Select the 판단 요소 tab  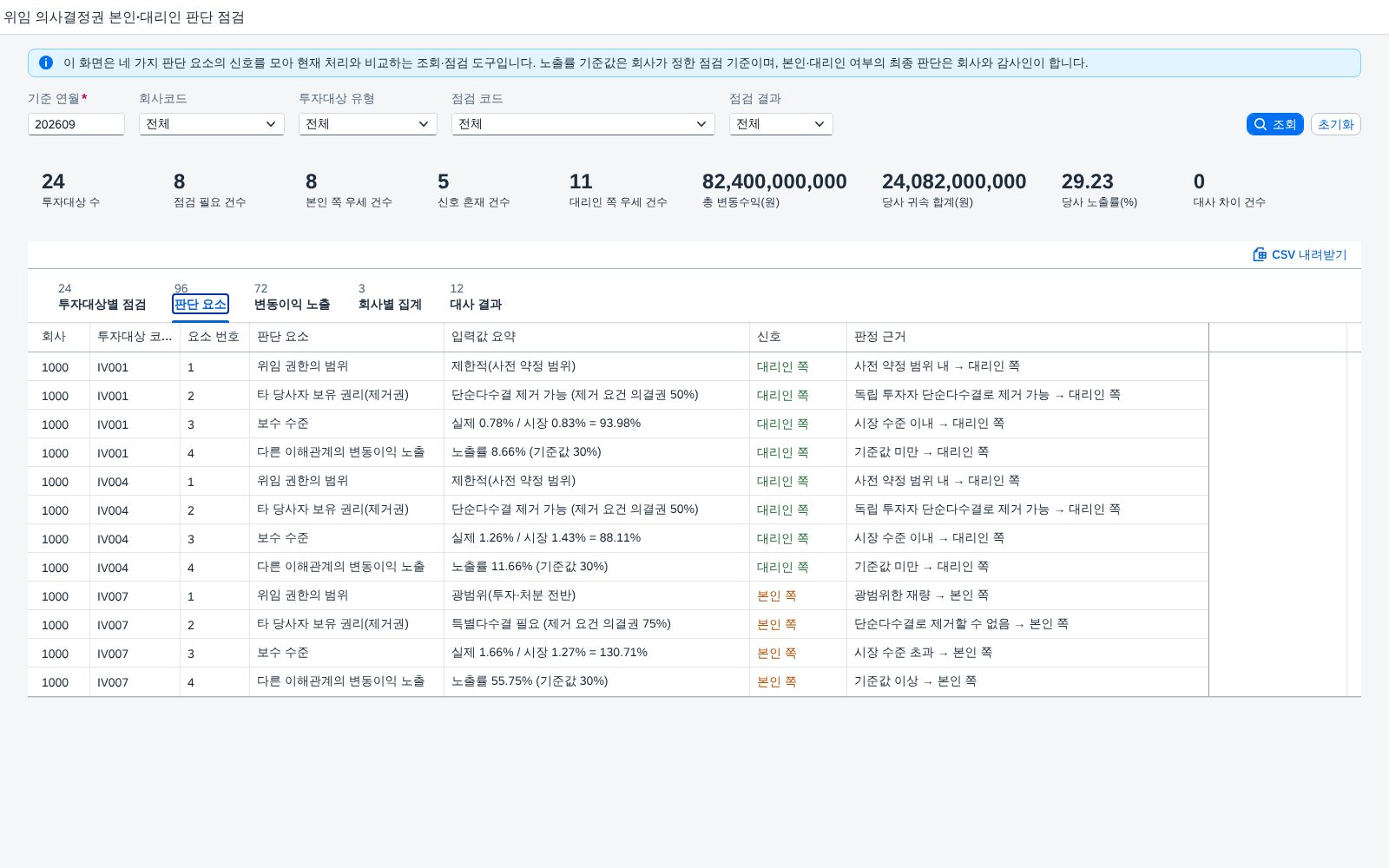tap(201, 304)
